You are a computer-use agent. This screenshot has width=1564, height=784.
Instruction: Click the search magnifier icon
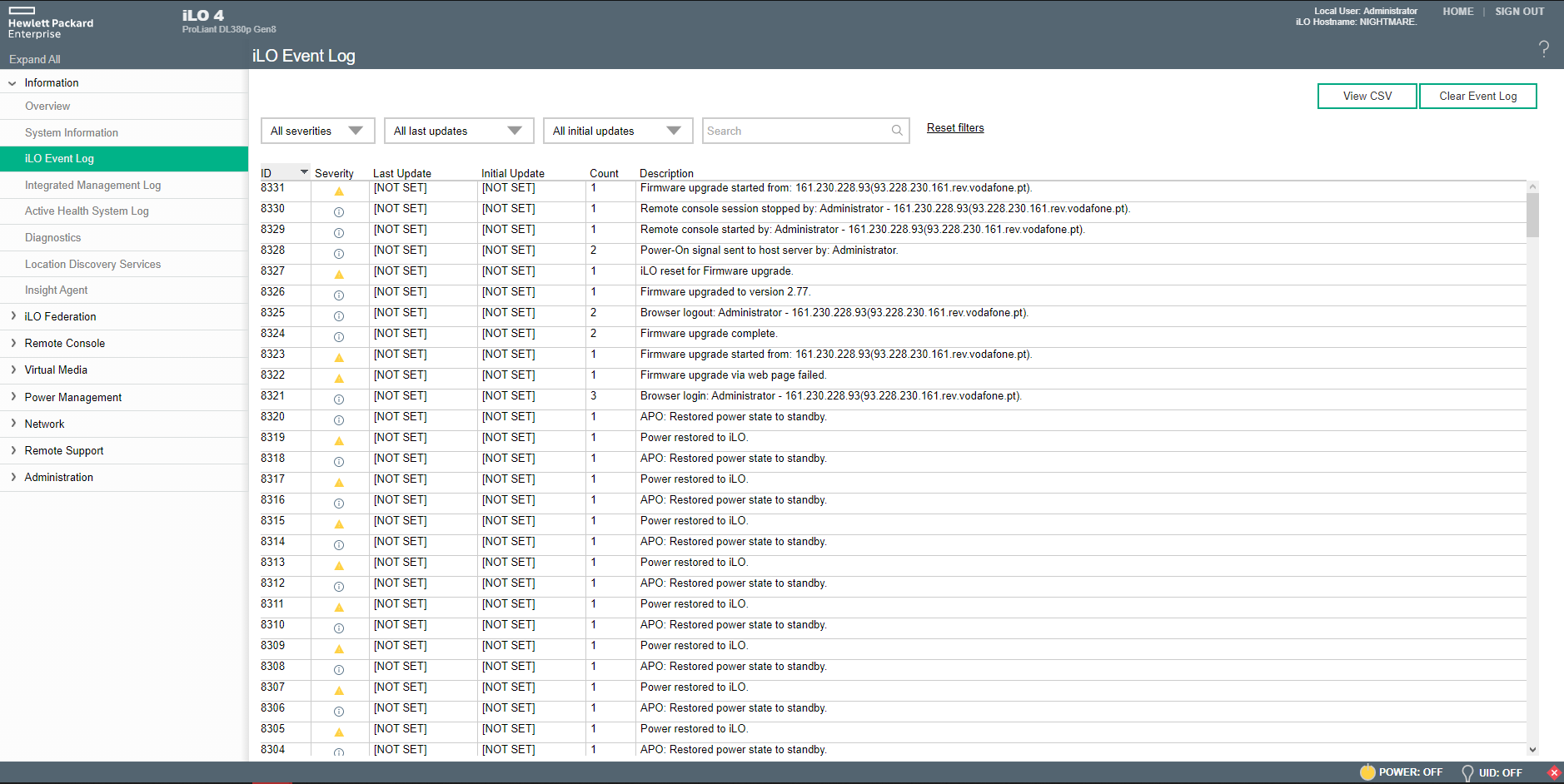tap(897, 131)
